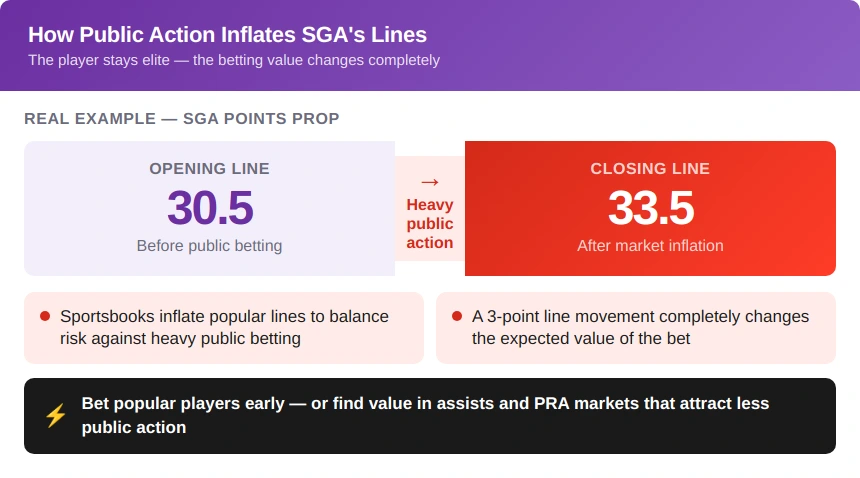
Task: Click the title How Public Action Inflates SGA's Lines
Action: pyautogui.click(x=227, y=35)
